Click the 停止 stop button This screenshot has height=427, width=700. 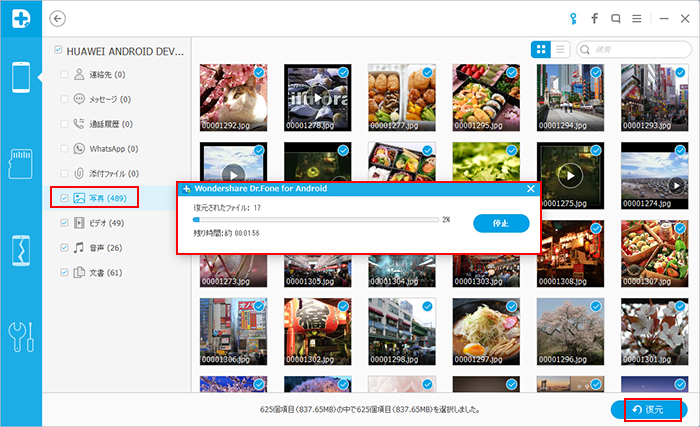501,223
